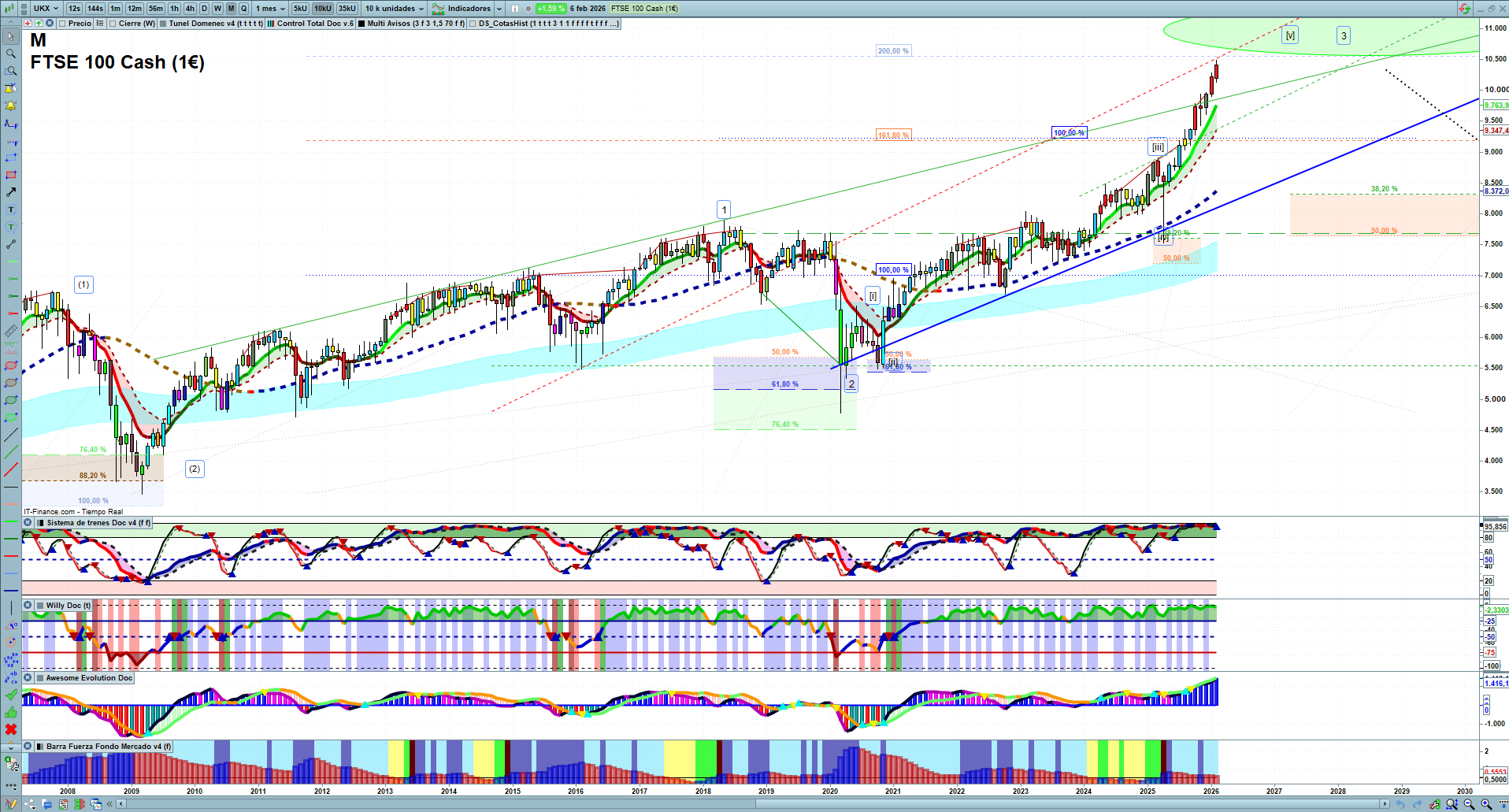Open Willy Doc panel settings circle
This screenshot has height=812, width=1509.
click(x=28, y=606)
